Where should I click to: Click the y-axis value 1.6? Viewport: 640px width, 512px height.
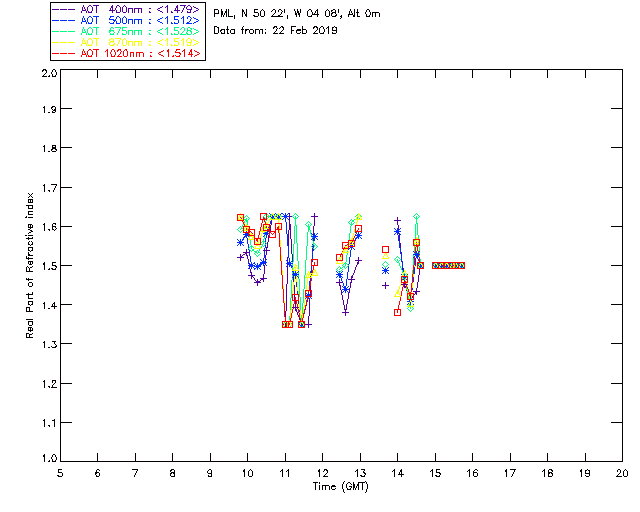point(49,227)
